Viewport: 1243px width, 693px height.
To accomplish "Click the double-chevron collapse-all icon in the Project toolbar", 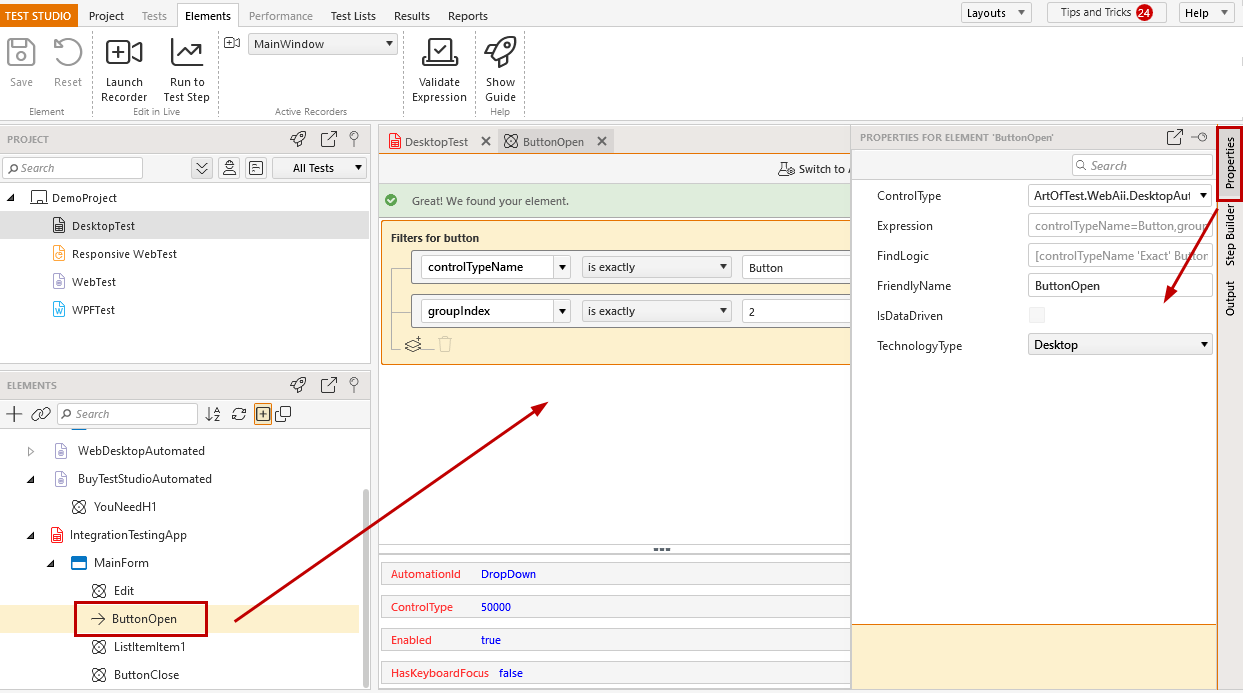I will [202, 168].
